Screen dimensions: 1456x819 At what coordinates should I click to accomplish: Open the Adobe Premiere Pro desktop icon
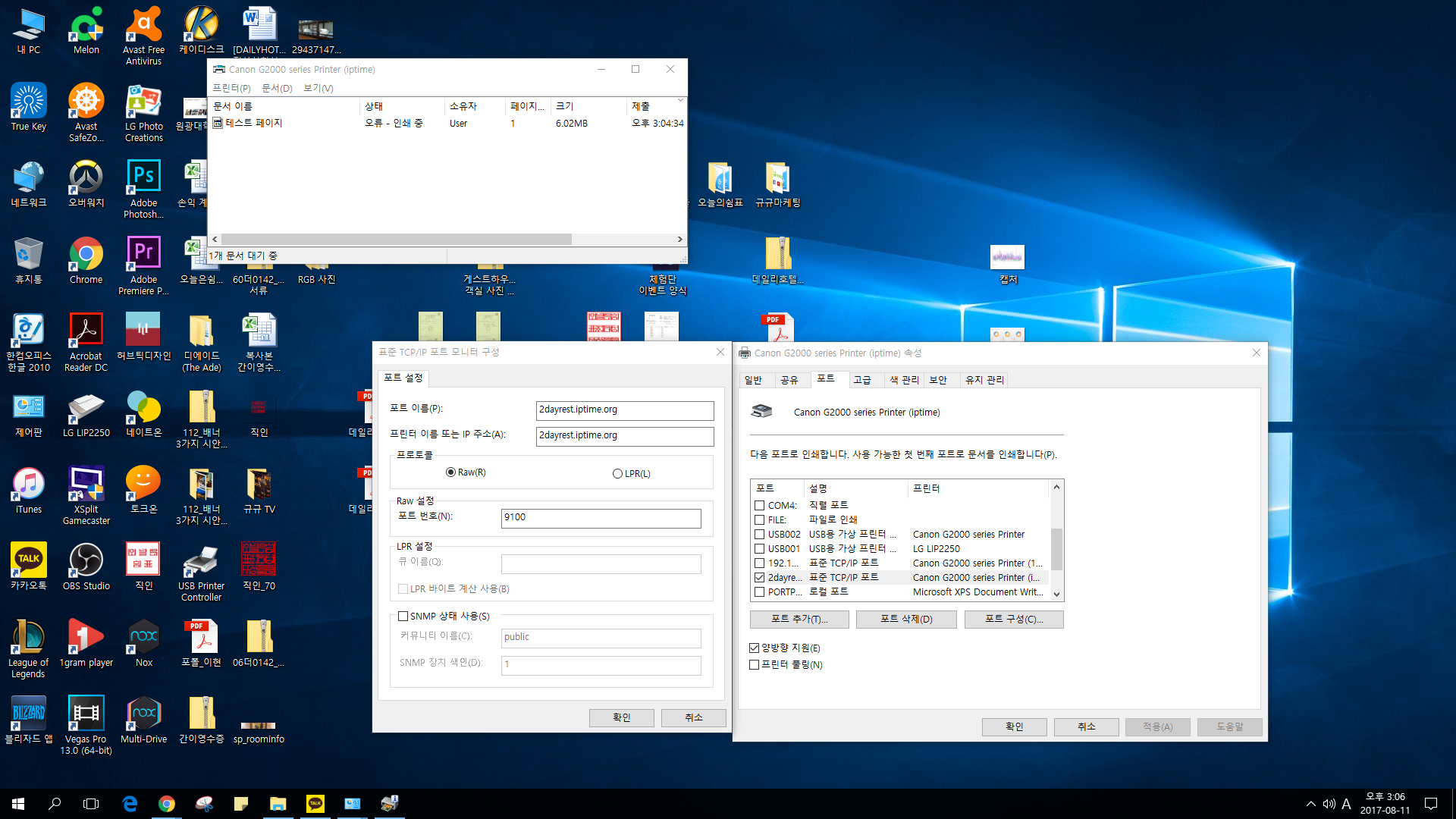(143, 265)
